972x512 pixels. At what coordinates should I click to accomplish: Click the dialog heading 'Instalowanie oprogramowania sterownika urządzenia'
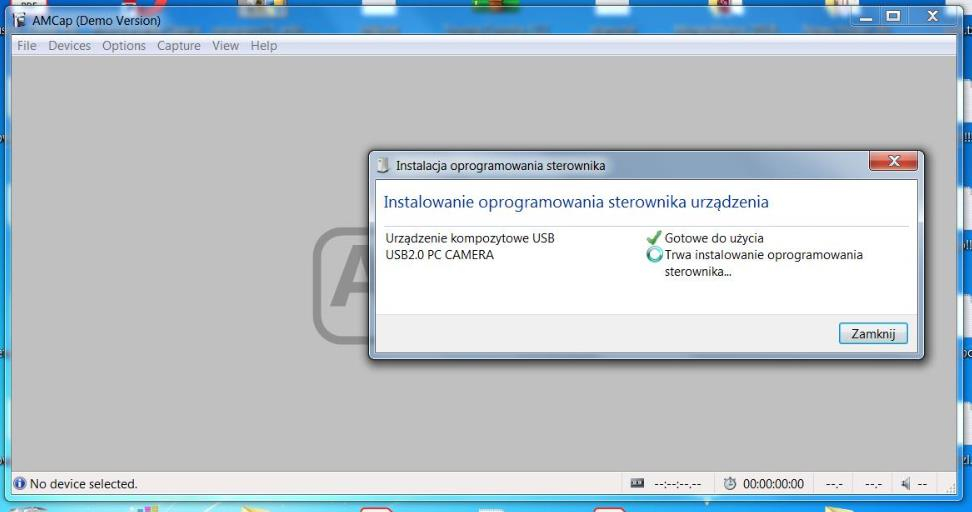(576, 202)
